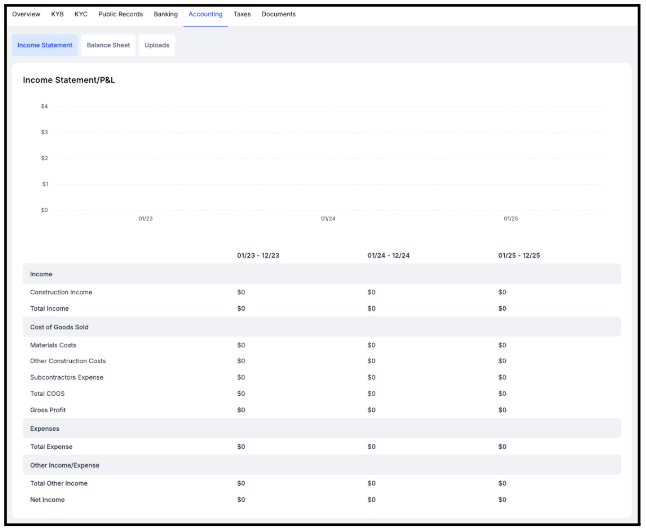Select the Gross Profit row label
The width and height of the screenshot is (646, 532).
(x=48, y=410)
